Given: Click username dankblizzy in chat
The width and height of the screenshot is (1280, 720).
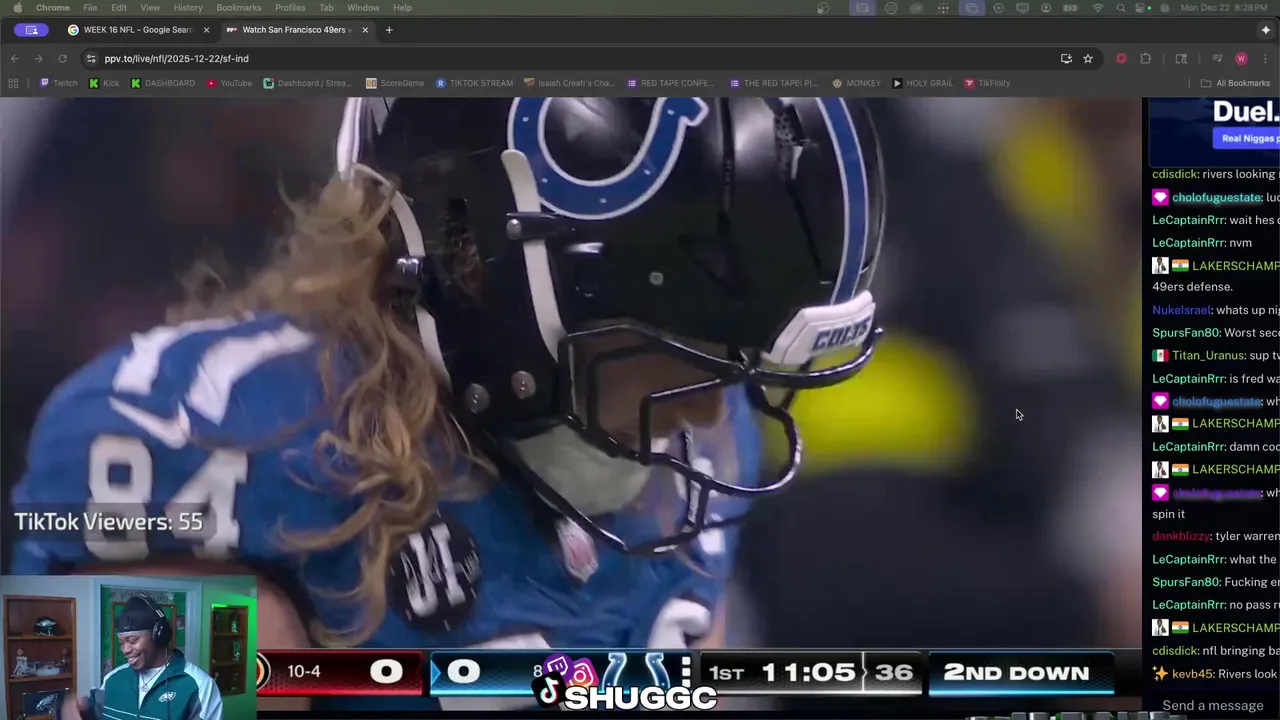Looking at the screenshot, I should click(1180, 536).
